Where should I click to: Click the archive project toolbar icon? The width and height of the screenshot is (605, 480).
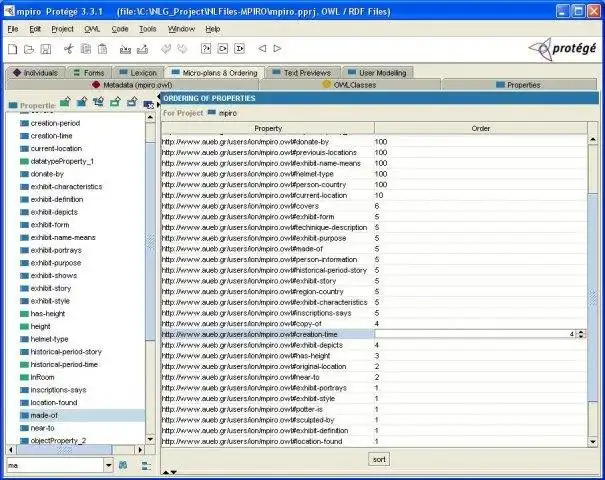[x=125, y=49]
